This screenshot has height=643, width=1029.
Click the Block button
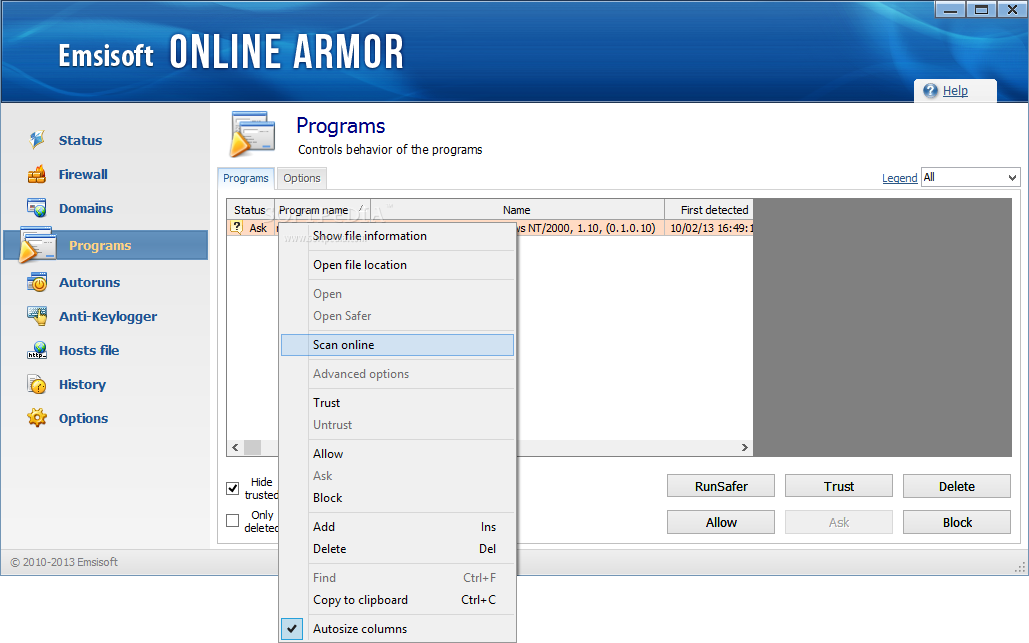tap(957, 522)
